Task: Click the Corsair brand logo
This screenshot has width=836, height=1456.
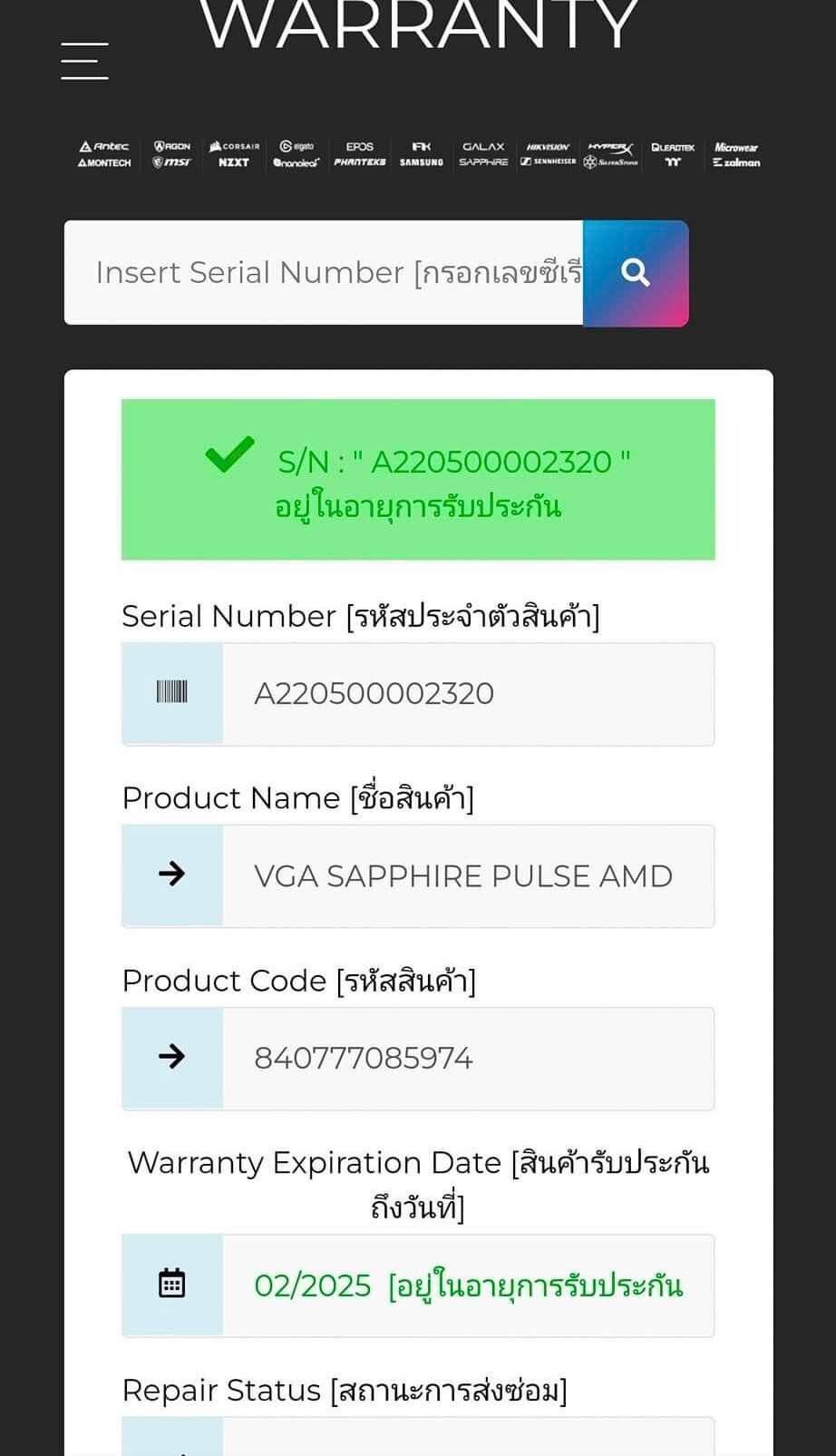Action: coord(235,146)
